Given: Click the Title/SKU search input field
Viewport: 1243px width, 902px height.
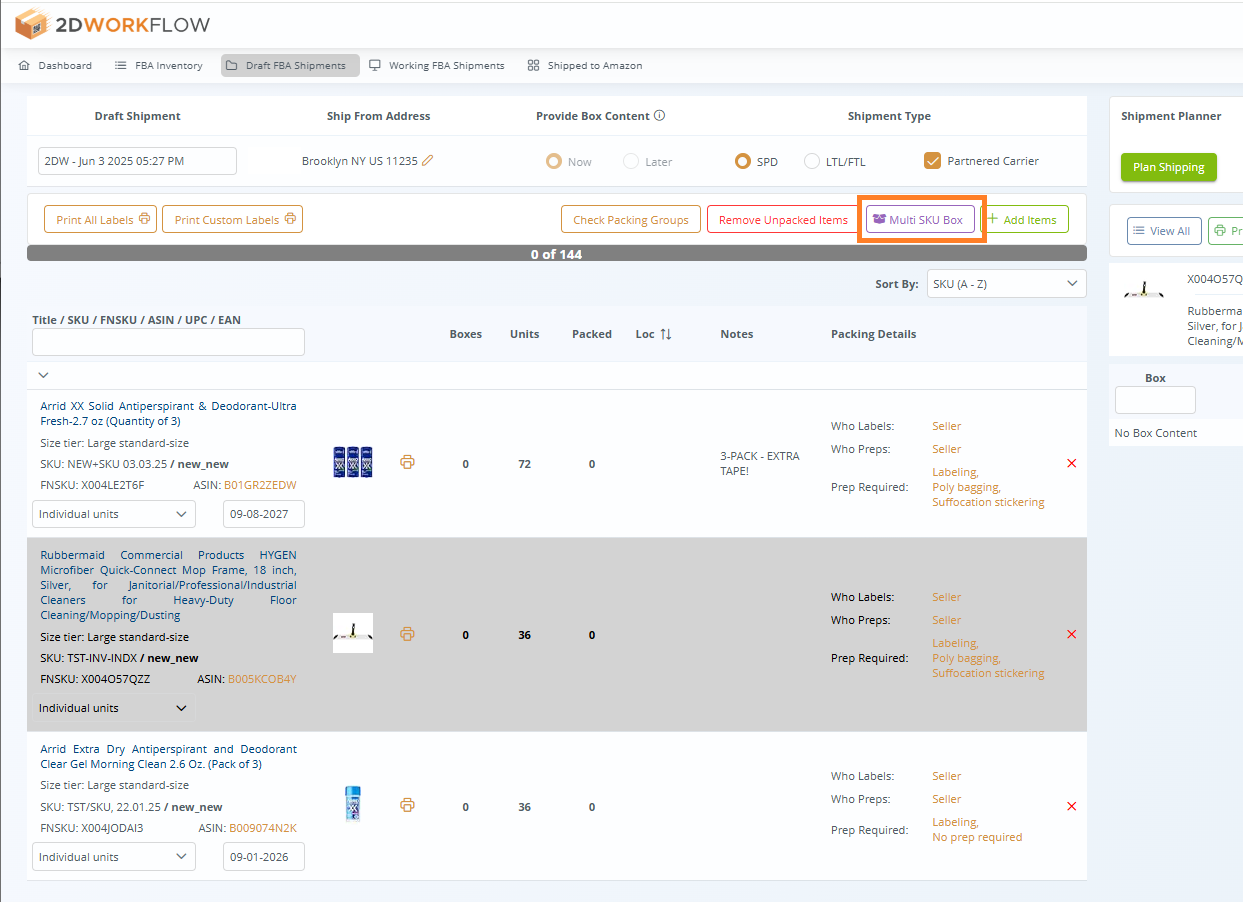Looking at the screenshot, I should [167, 341].
